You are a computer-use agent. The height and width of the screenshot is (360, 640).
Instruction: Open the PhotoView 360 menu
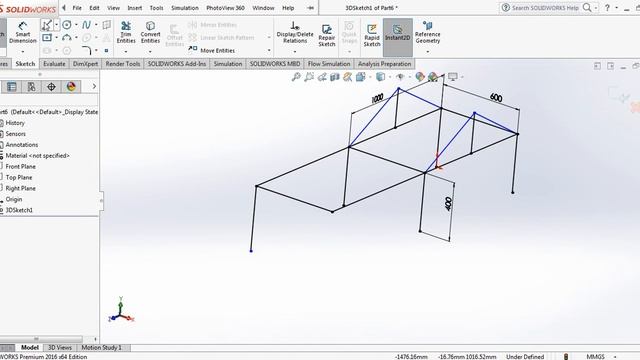click(225, 8)
